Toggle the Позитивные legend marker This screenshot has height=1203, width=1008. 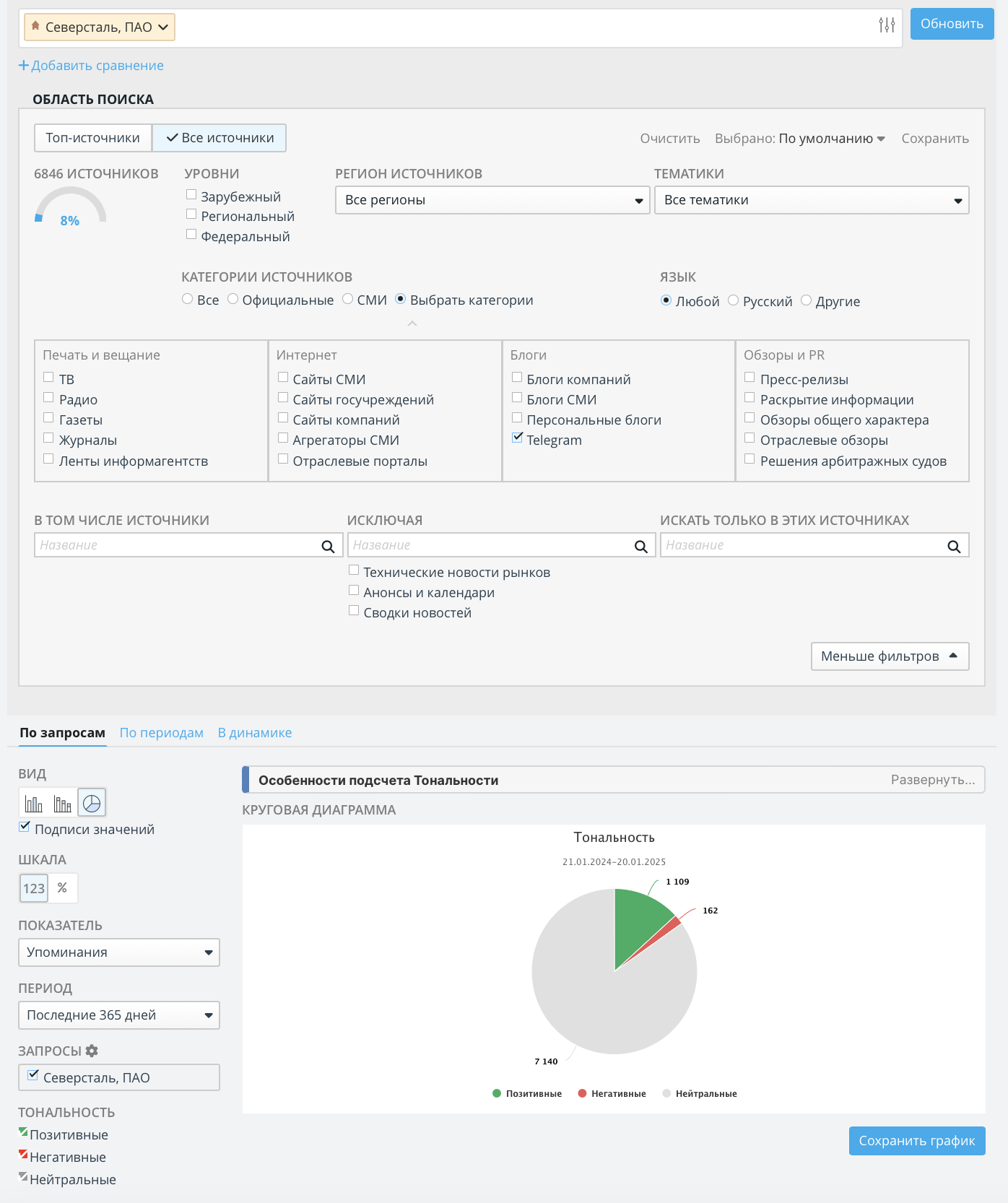click(x=497, y=1093)
